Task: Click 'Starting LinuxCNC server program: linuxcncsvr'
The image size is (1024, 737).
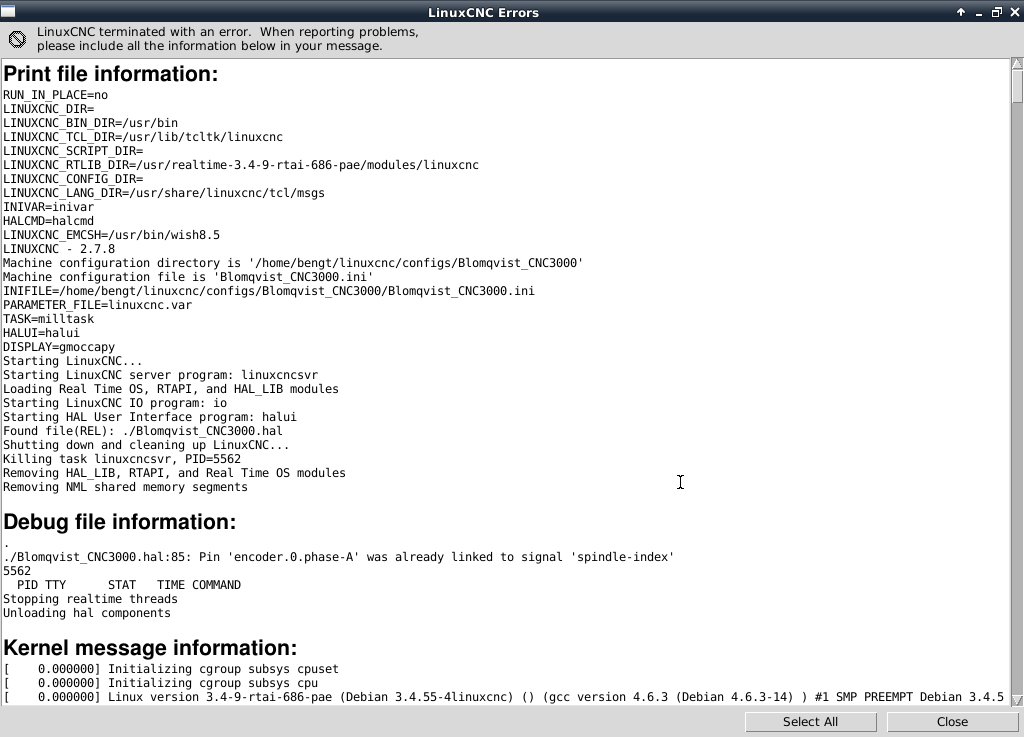Action: pyautogui.click(x=161, y=375)
